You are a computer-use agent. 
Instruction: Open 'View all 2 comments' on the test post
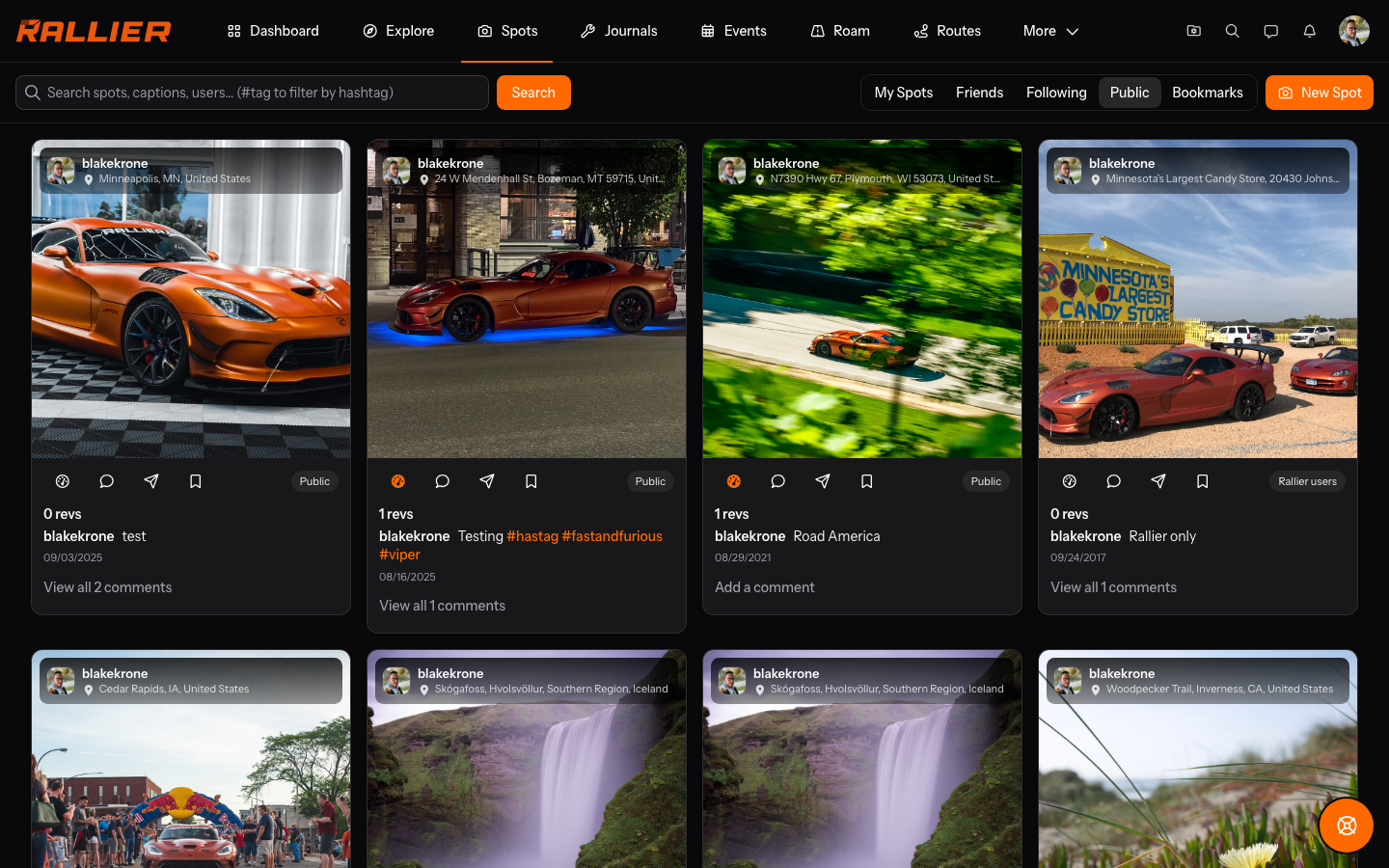click(x=107, y=587)
